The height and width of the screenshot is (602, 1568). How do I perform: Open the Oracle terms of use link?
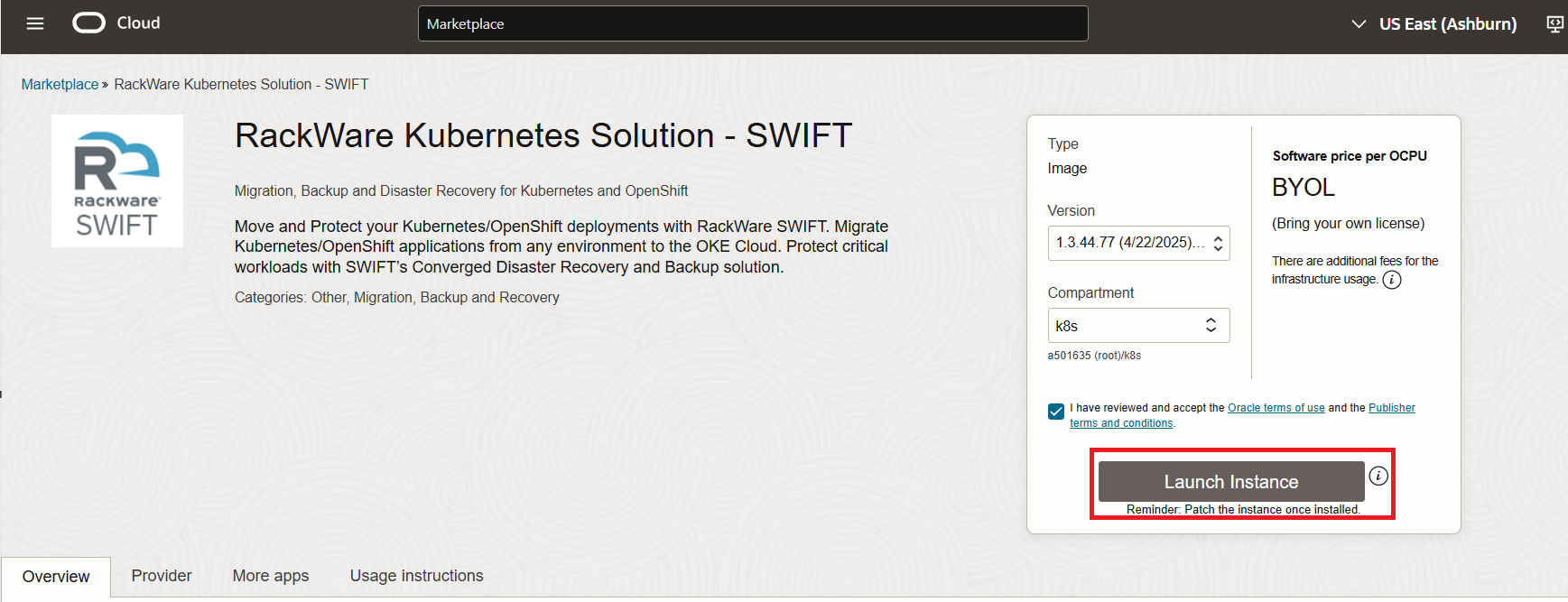[1276, 408]
